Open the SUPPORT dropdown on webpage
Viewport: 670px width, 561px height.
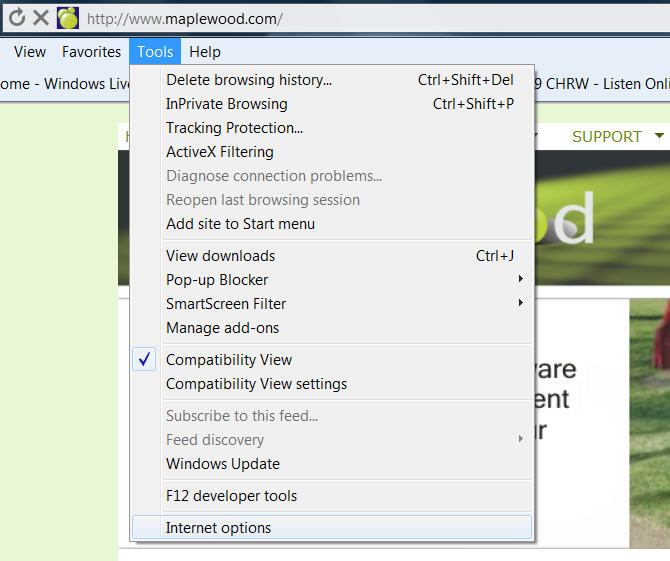click(x=617, y=137)
